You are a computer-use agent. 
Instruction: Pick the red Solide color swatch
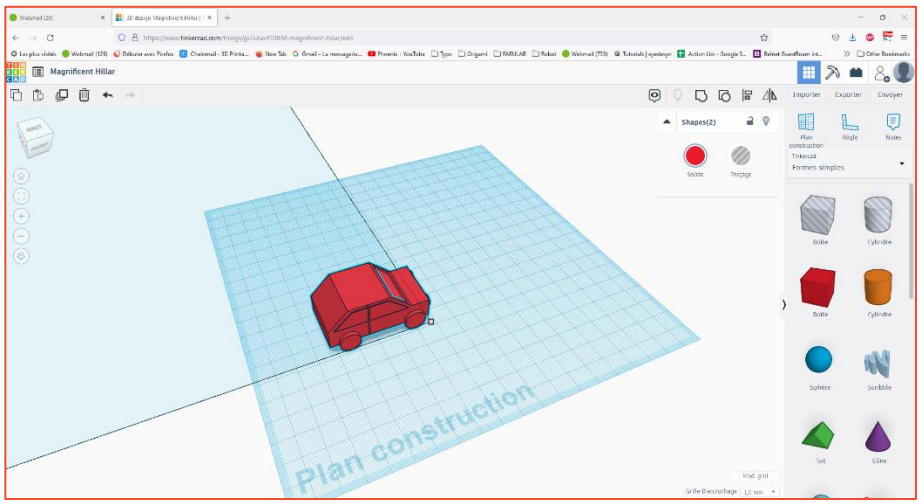pos(695,155)
